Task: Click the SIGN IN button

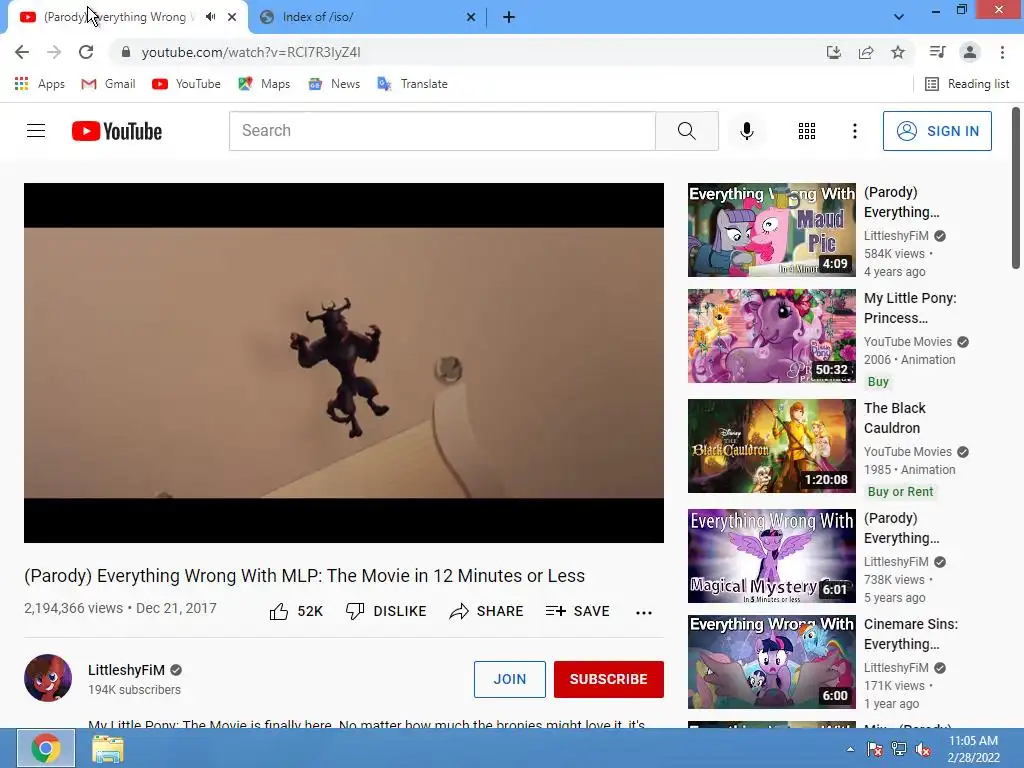Action: tap(937, 131)
